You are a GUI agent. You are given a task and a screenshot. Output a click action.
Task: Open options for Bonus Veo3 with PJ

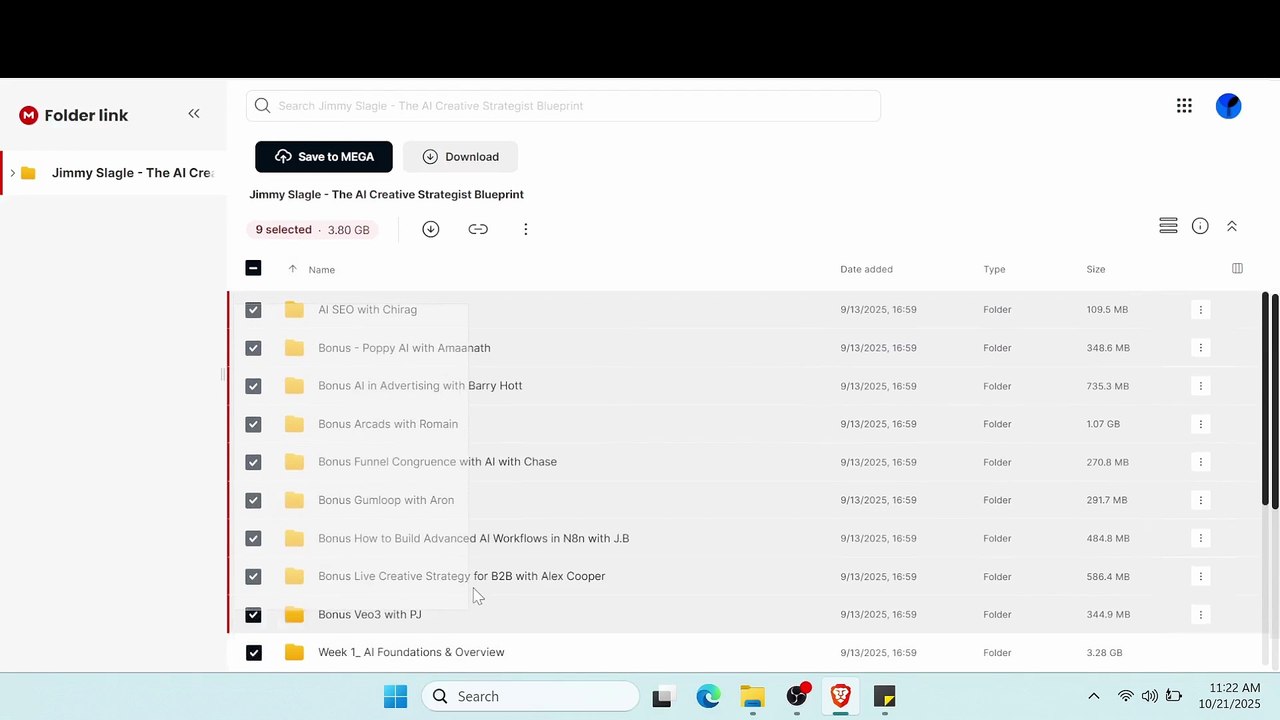tap(1201, 614)
